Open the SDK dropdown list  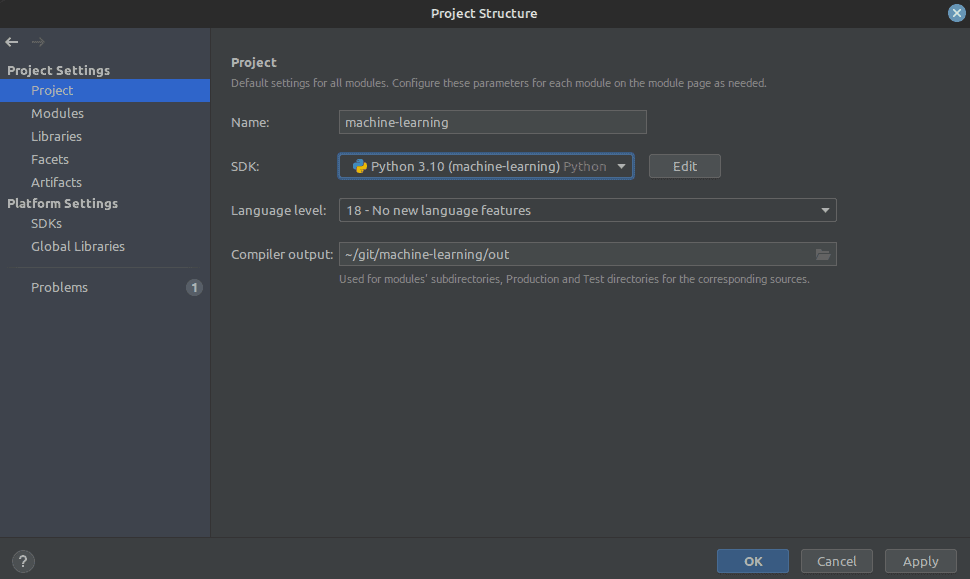(622, 166)
